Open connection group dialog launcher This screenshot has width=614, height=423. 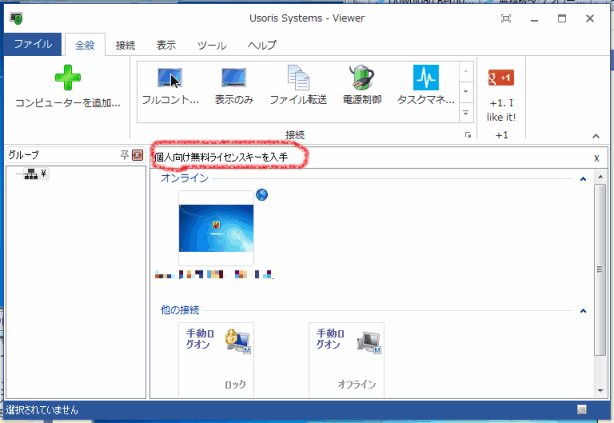click(468, 135)
